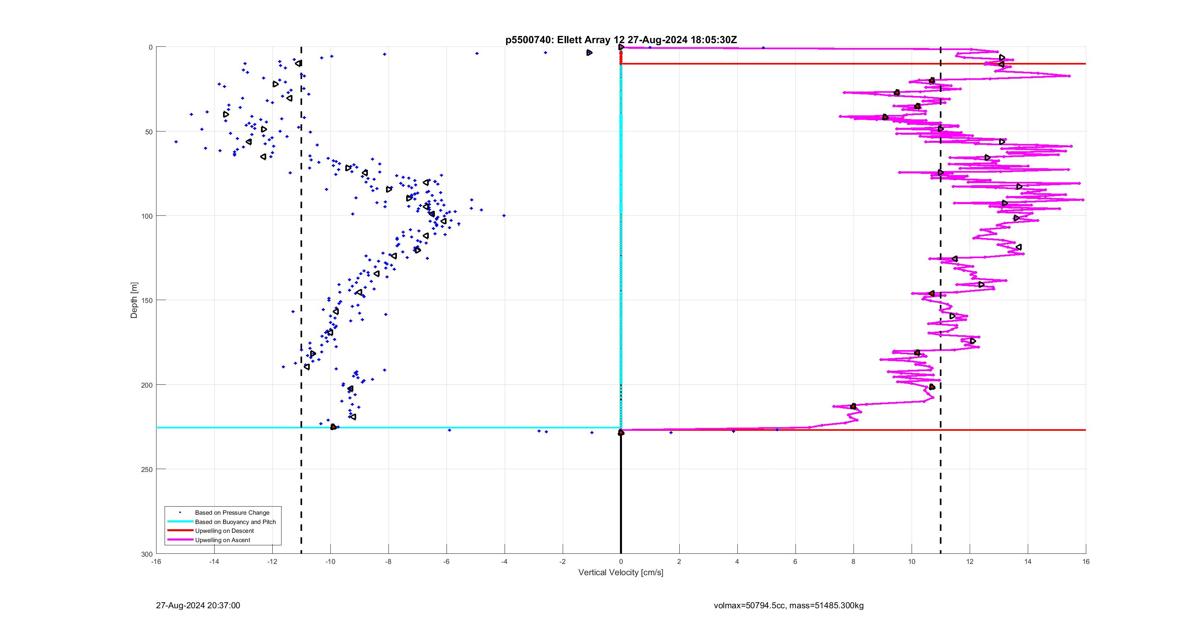Click y-axis tick label '50'
This screenshot has height=622, width=1200.
click(x=148, y=131)
